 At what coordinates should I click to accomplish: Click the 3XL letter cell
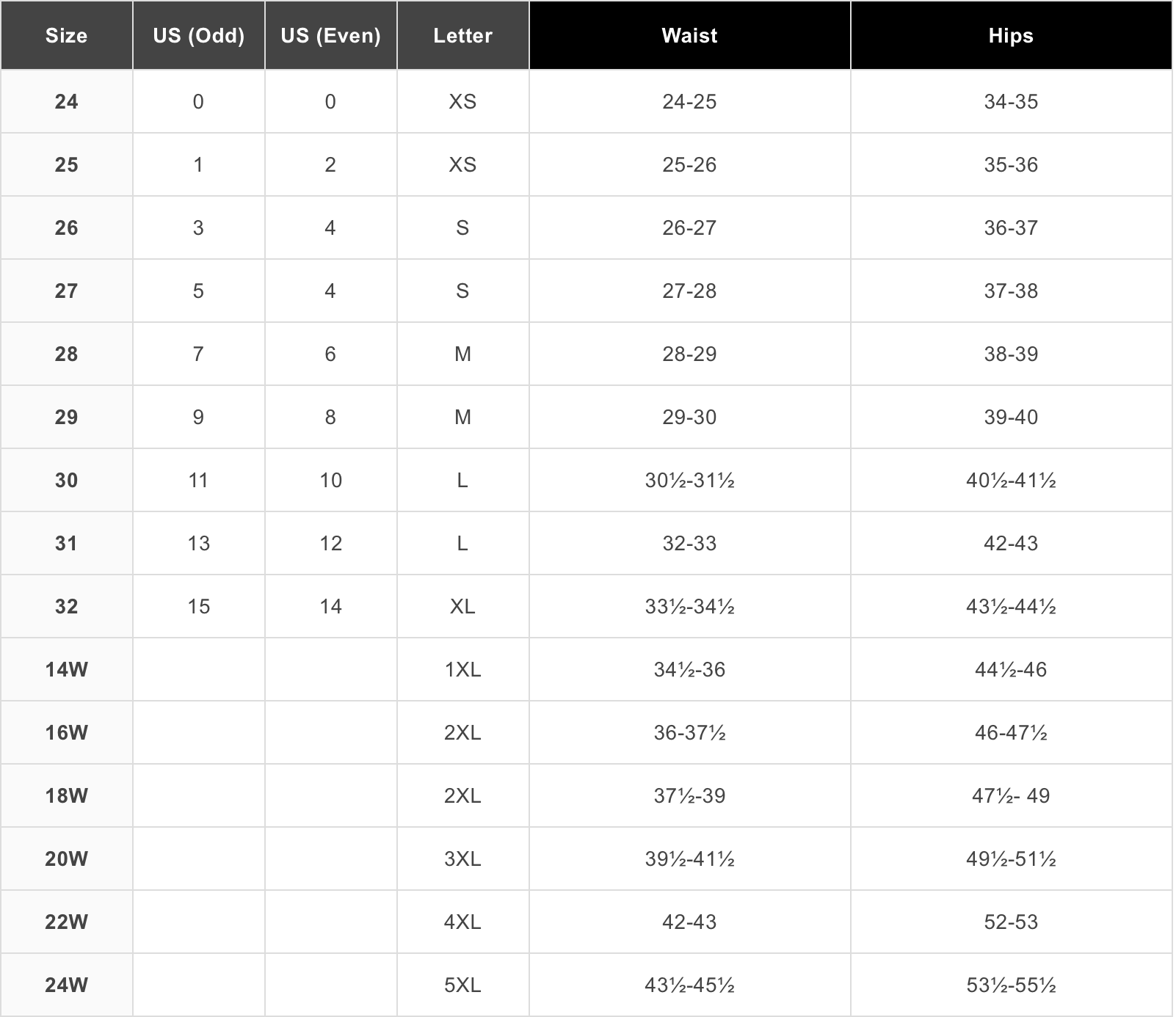pyautogui.click(x=463, y=859)
